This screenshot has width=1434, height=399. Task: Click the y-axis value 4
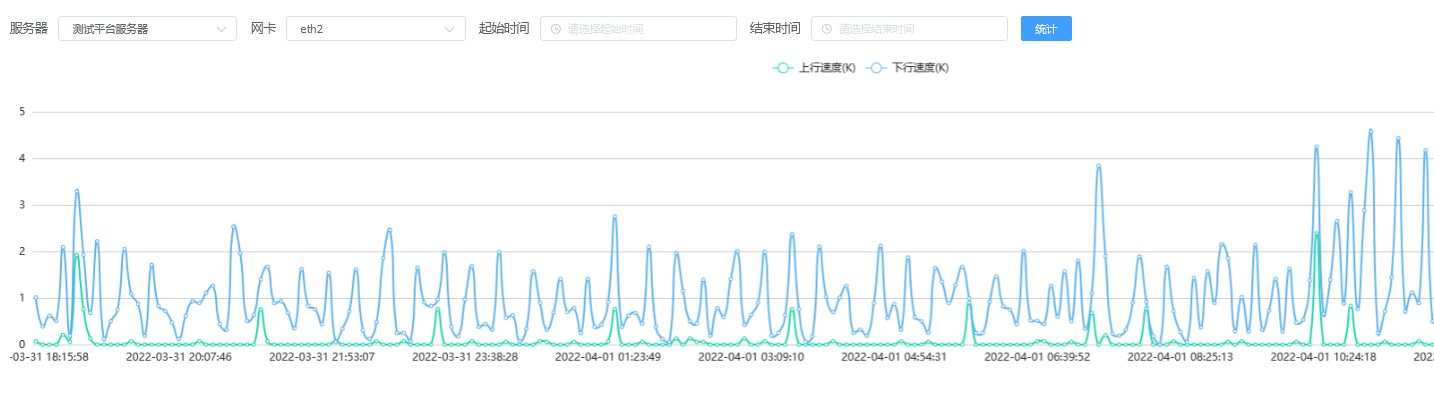(x=22, y=158)
